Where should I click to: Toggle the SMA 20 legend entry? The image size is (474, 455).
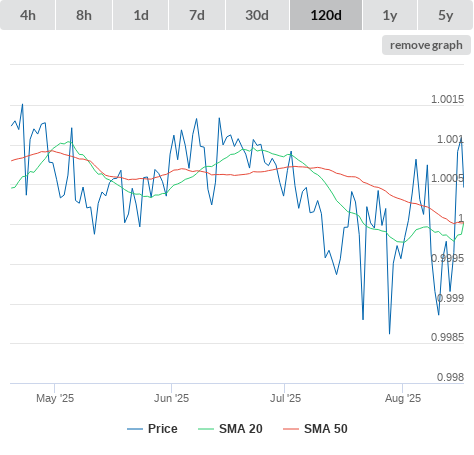click(x=241, y=429)
